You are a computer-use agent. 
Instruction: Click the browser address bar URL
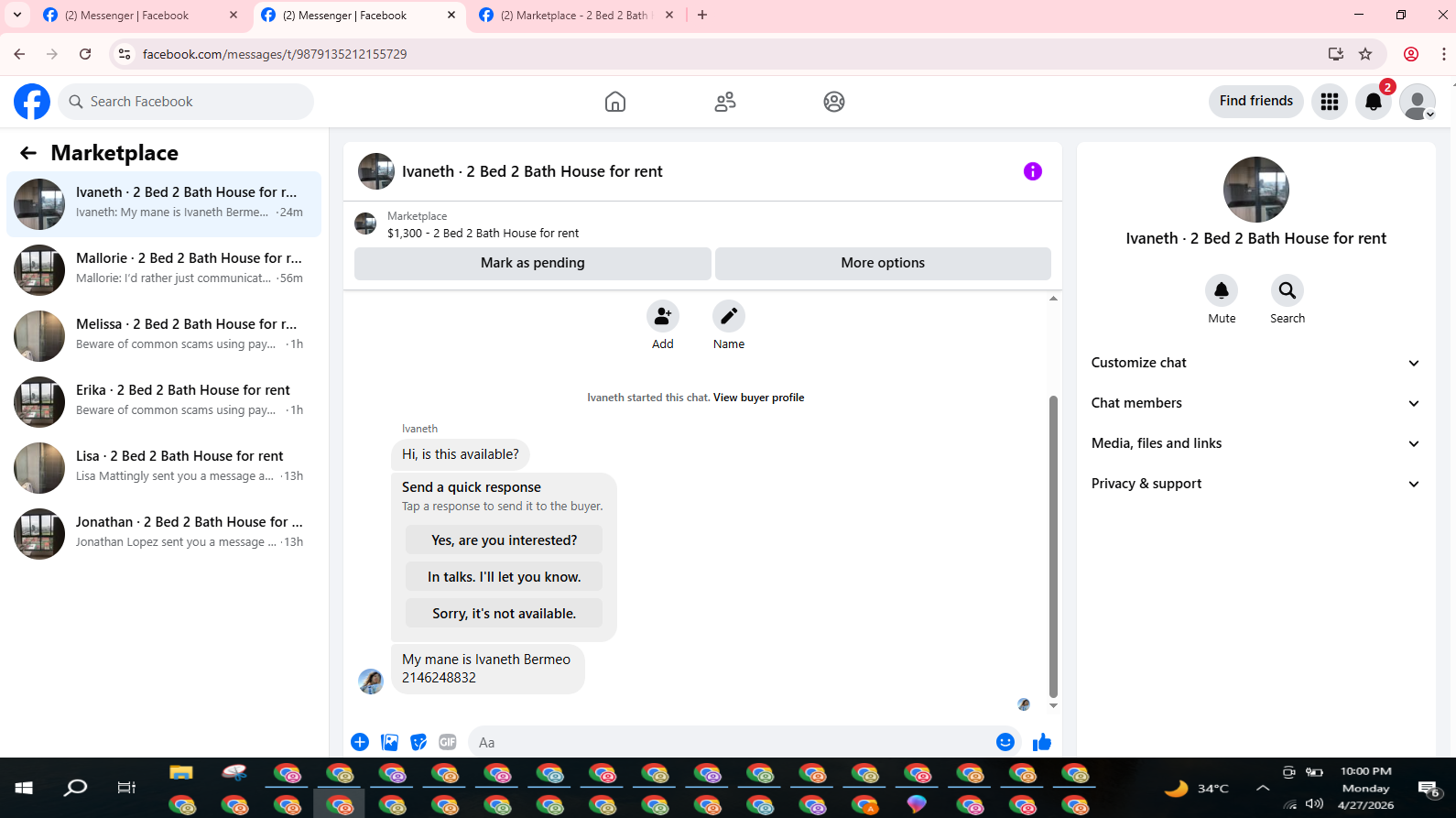click(275, 54)
